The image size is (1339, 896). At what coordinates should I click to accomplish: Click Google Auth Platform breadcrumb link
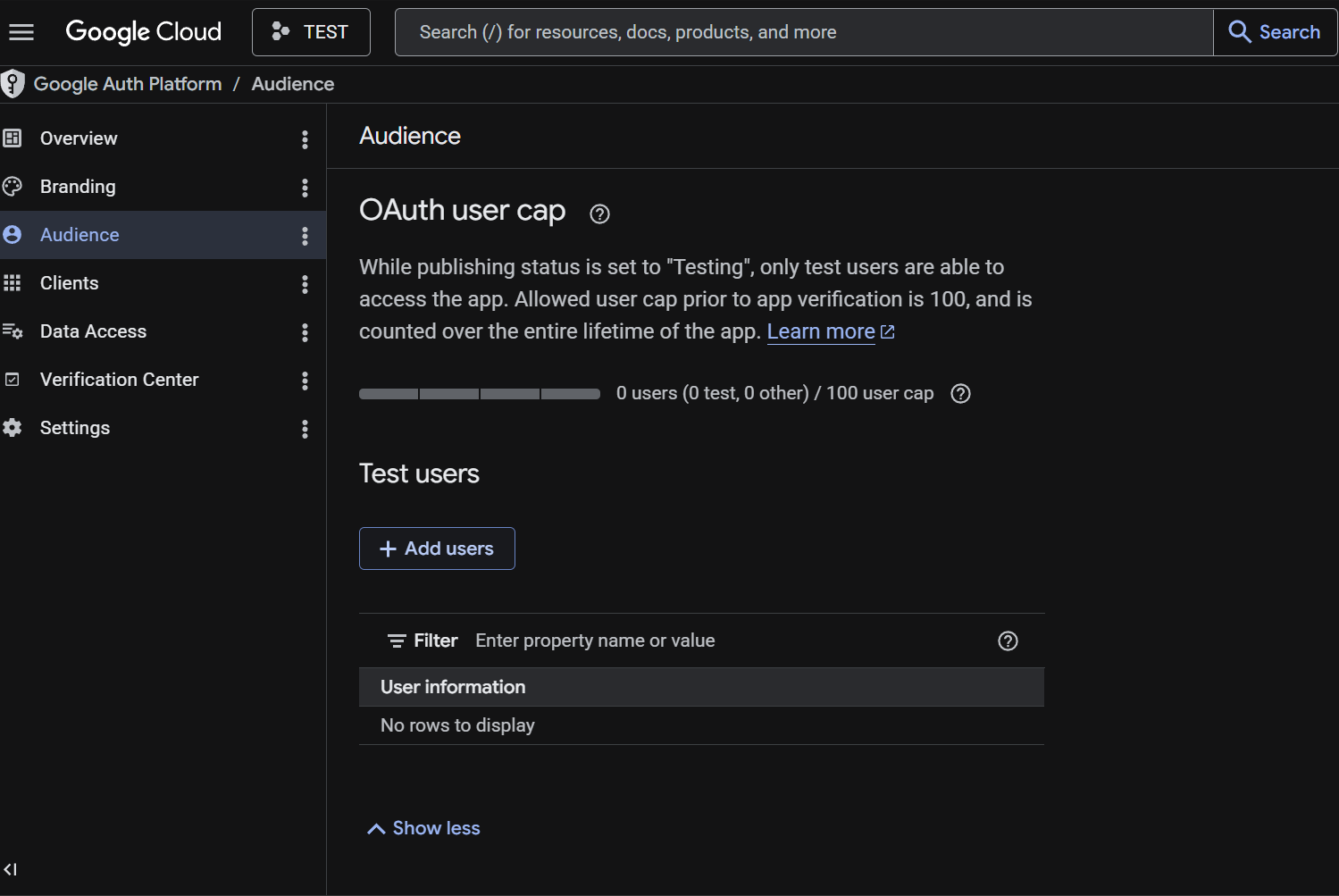click(128, 84)
